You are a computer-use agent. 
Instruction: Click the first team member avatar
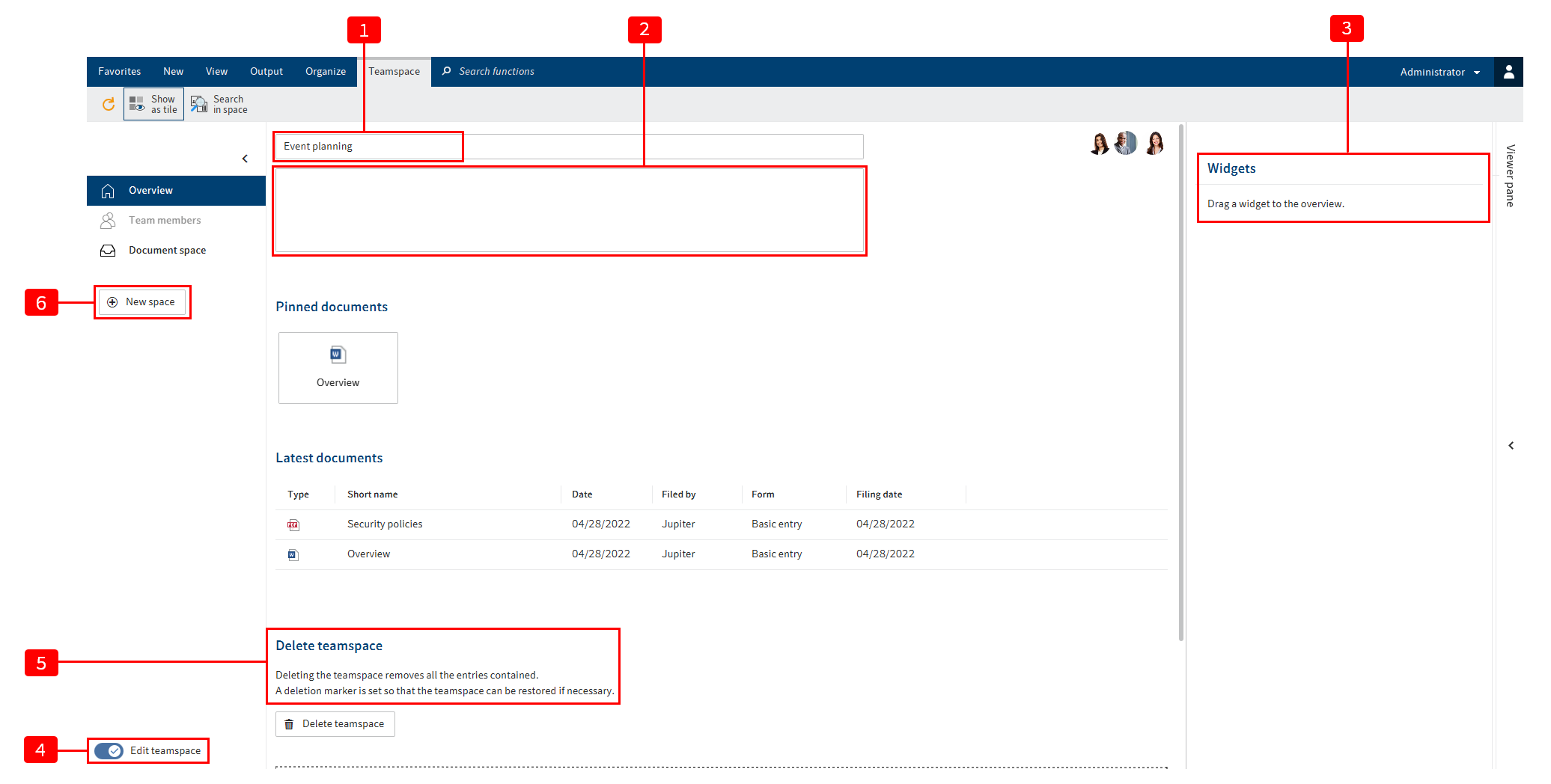coord(1099,143)
